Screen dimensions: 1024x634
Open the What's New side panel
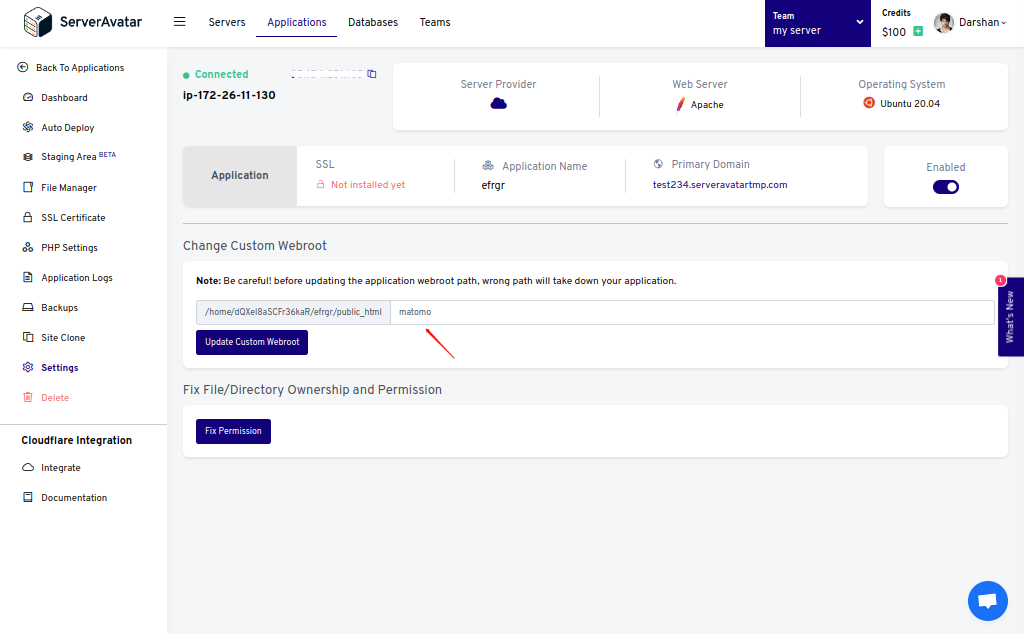tap(1010, 317)
